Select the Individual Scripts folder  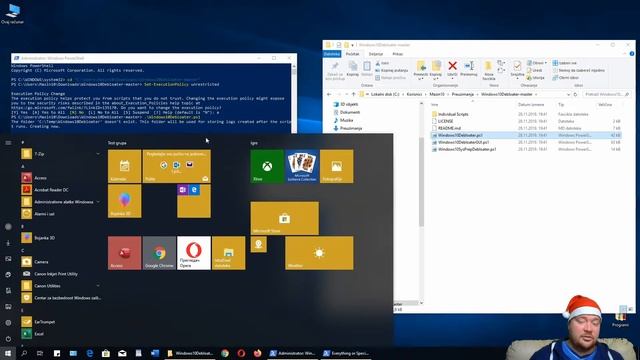[x=450, y=114]
